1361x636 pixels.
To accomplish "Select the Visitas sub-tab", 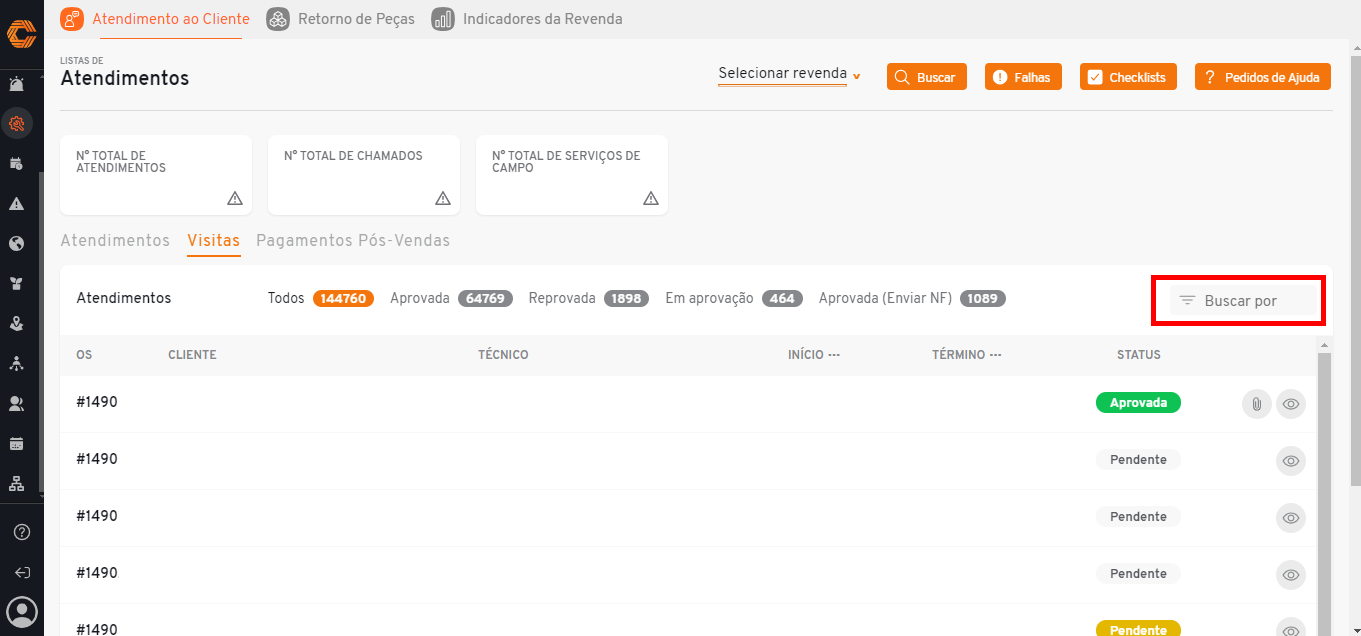I will point(214,241).
